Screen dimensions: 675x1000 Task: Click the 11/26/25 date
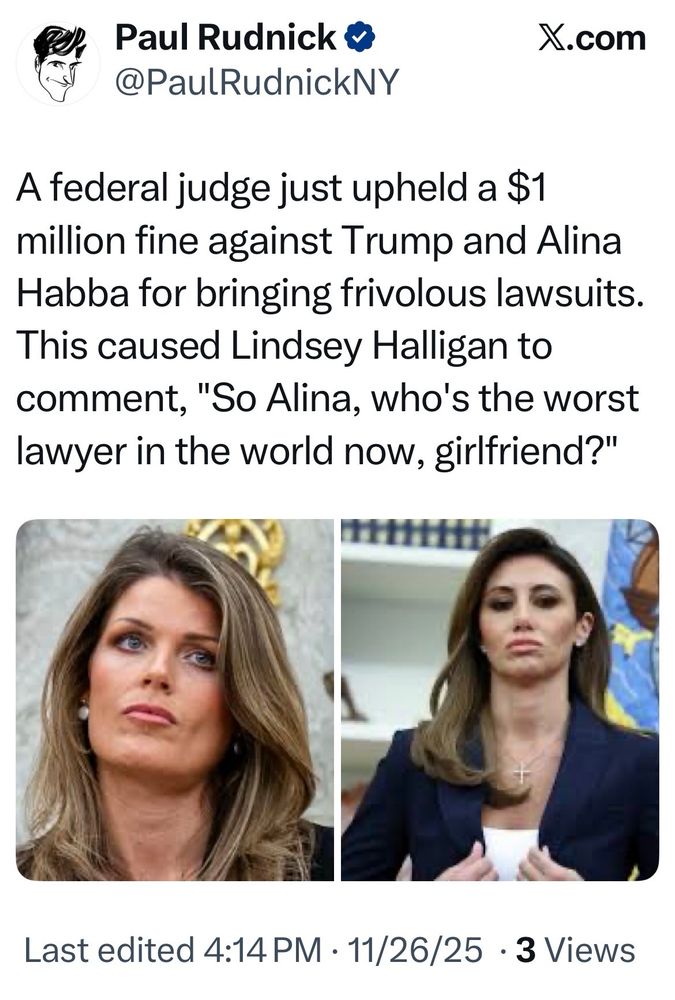(415, 950)
